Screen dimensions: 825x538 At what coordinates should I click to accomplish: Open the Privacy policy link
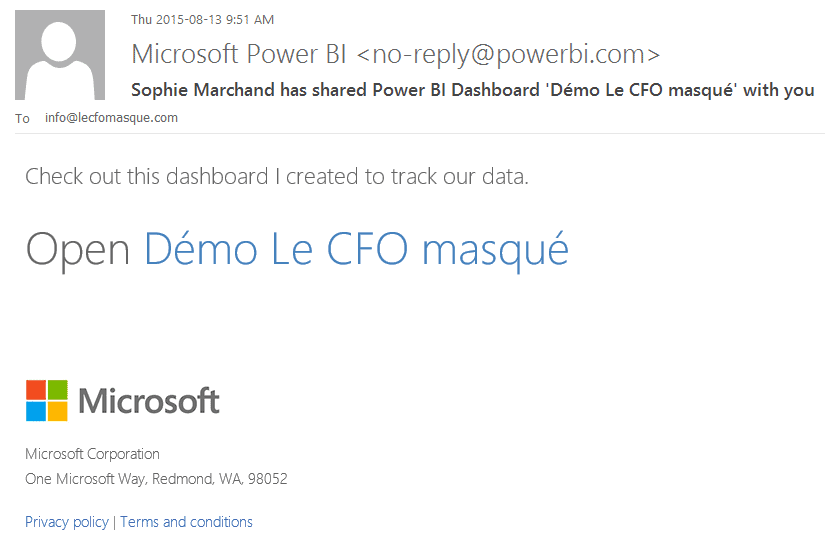coord(66,522)
